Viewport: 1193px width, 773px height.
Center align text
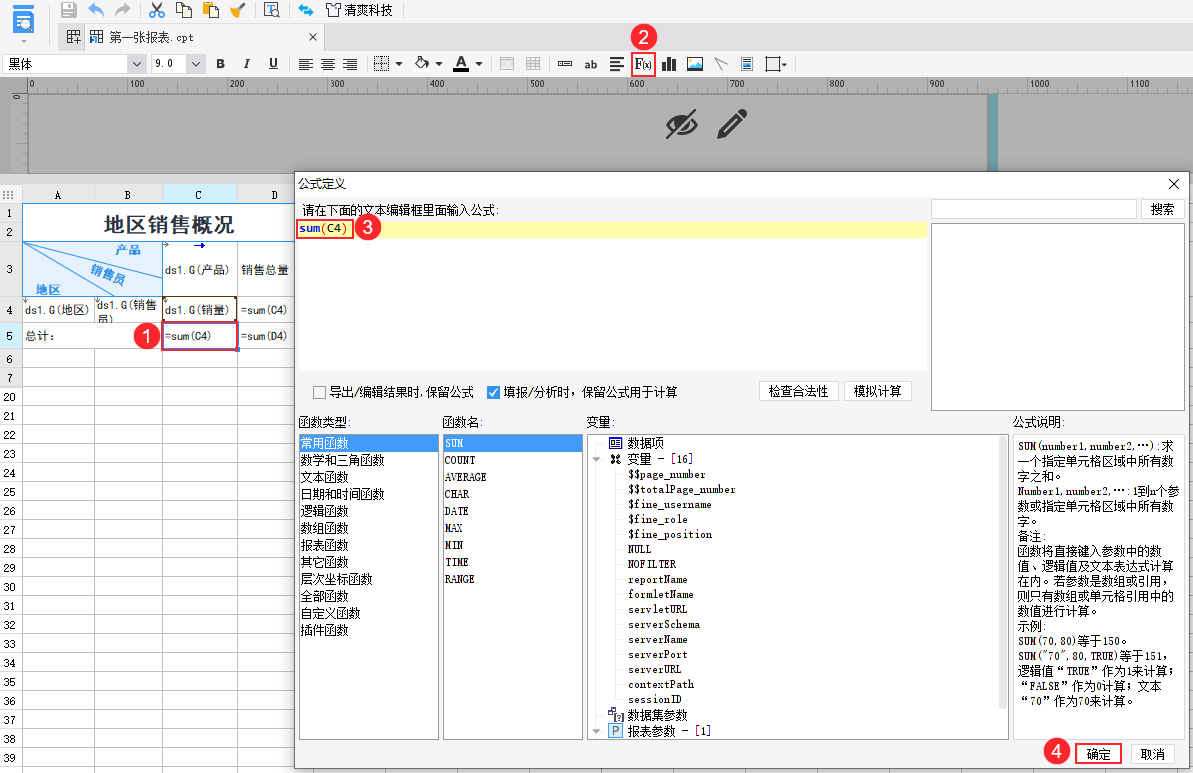[328, 64]
